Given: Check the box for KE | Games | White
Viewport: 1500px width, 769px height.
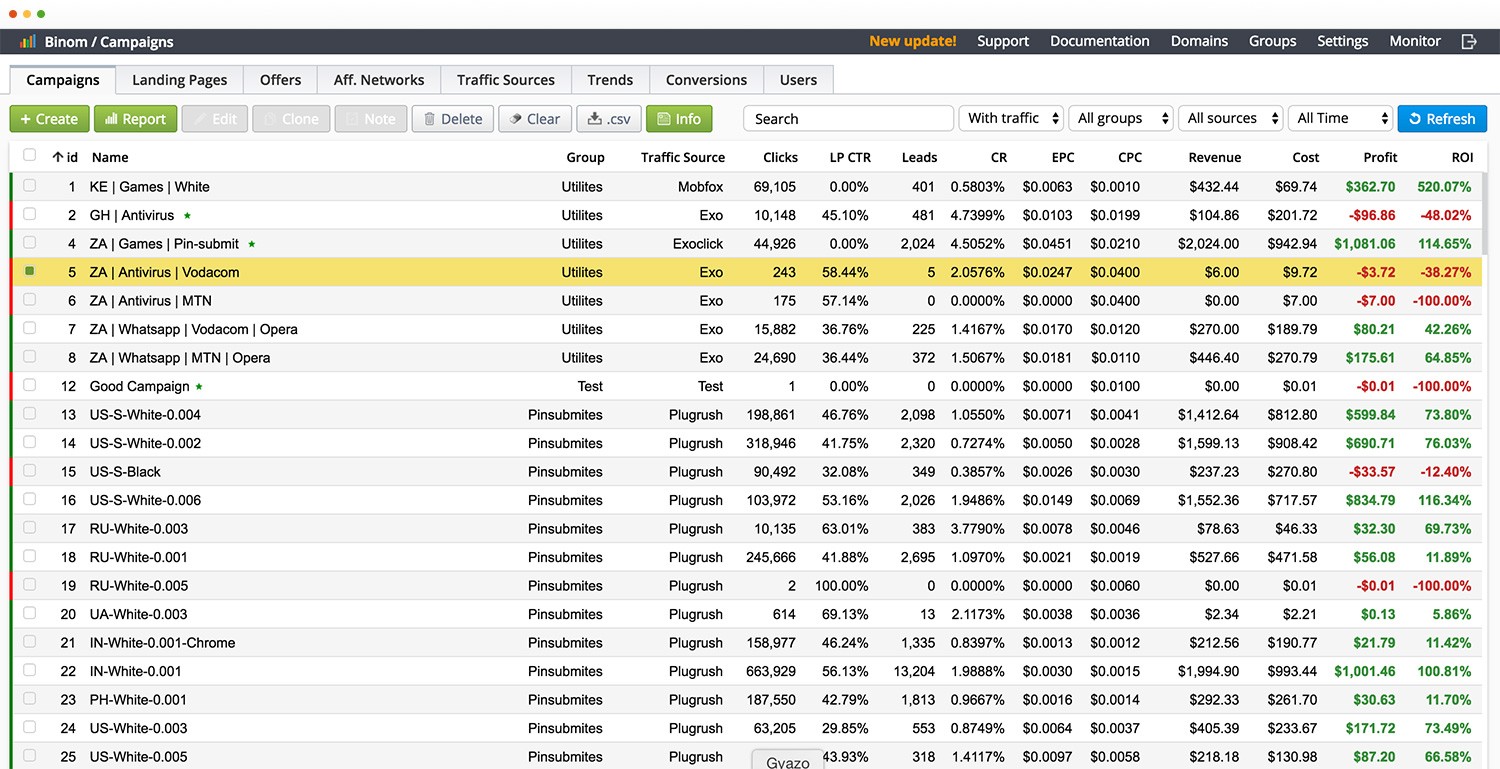Looking at the screenshot, I should tap(30, 185).
